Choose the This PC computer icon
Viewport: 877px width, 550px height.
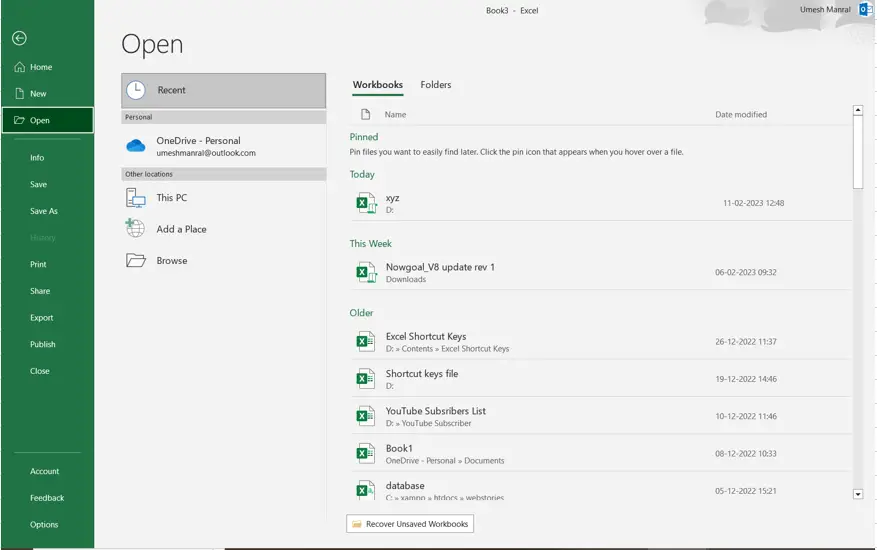tap(135, 198)
